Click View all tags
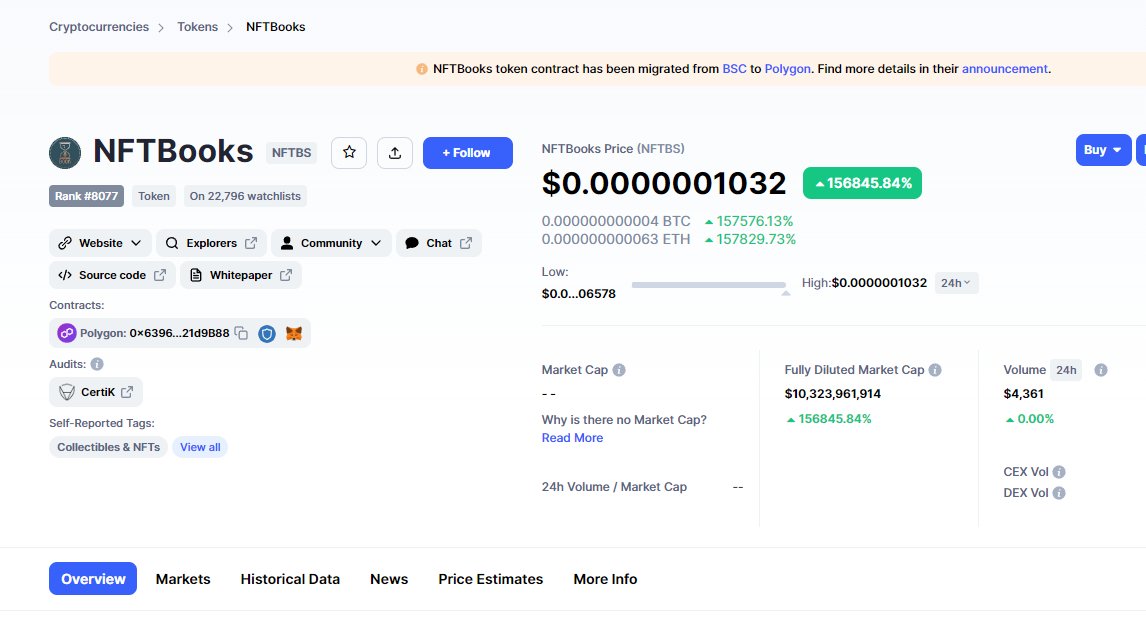The width and height of the screenshot is (1146, 617). 200,447
